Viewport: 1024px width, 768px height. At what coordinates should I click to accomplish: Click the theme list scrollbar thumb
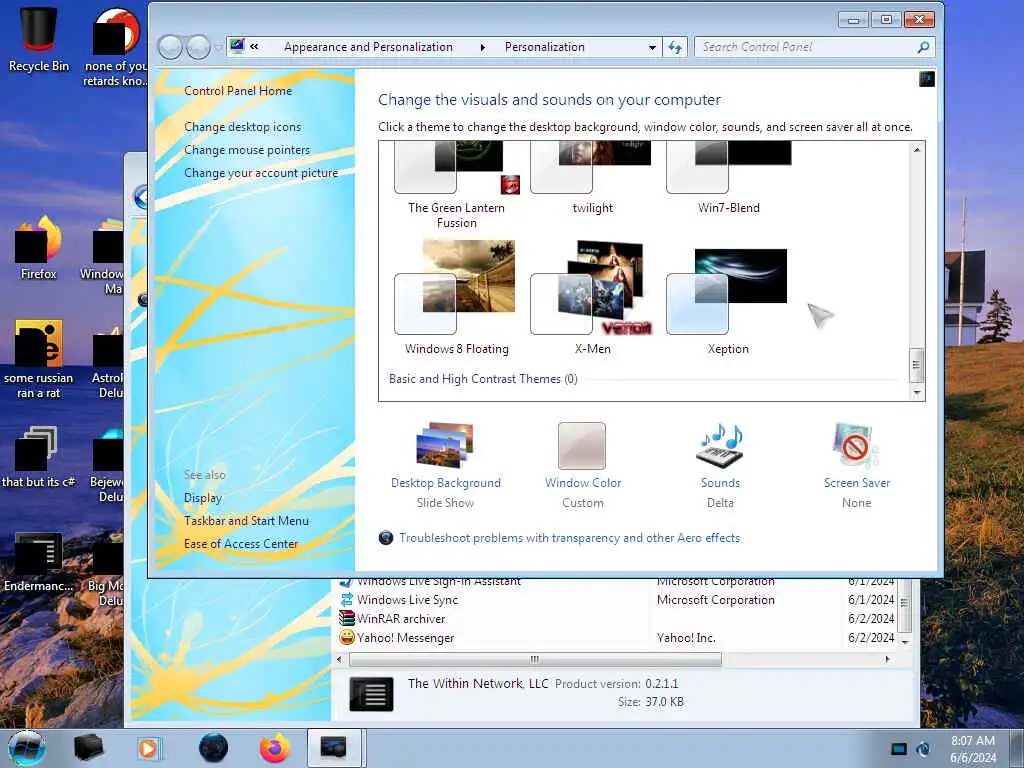click(917, 365)
